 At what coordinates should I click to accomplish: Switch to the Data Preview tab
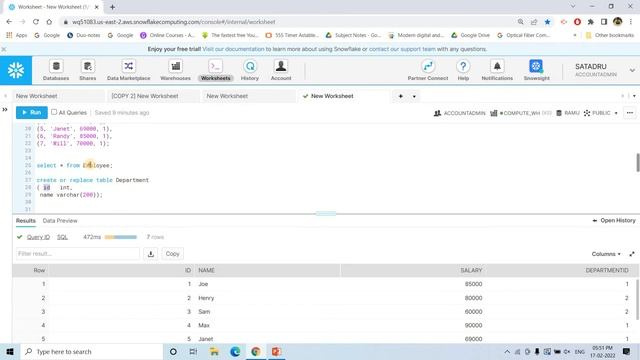pos(60,220)
